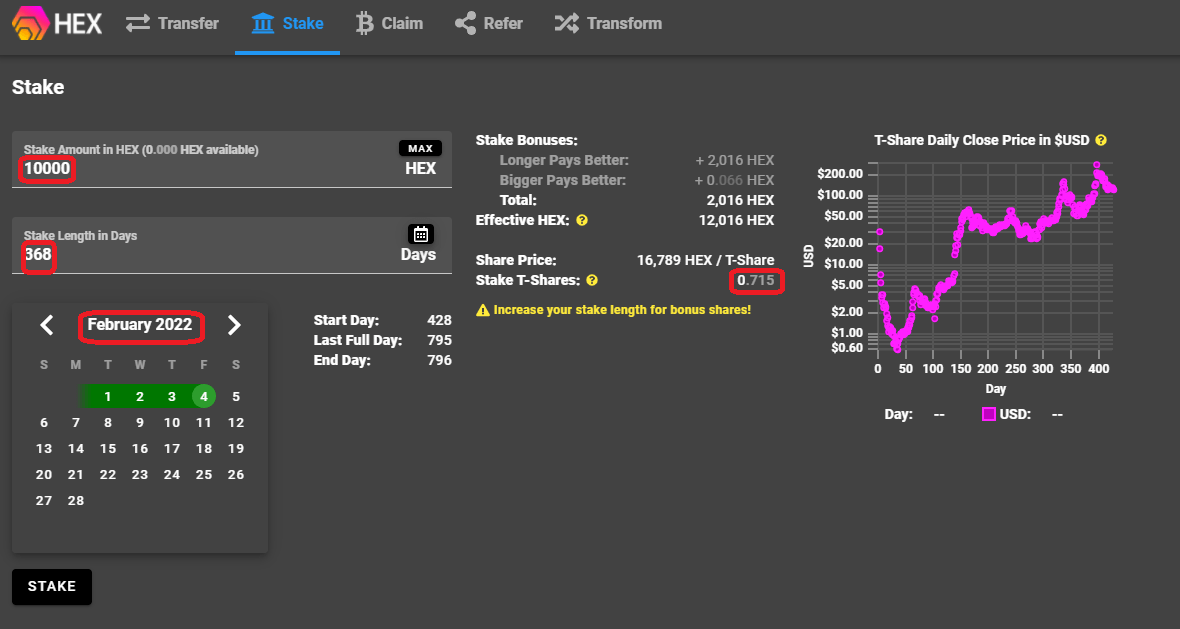This screenshot has height=629, width=1180.
Task: Go to previous month in calendar
Action: (47, 325)
